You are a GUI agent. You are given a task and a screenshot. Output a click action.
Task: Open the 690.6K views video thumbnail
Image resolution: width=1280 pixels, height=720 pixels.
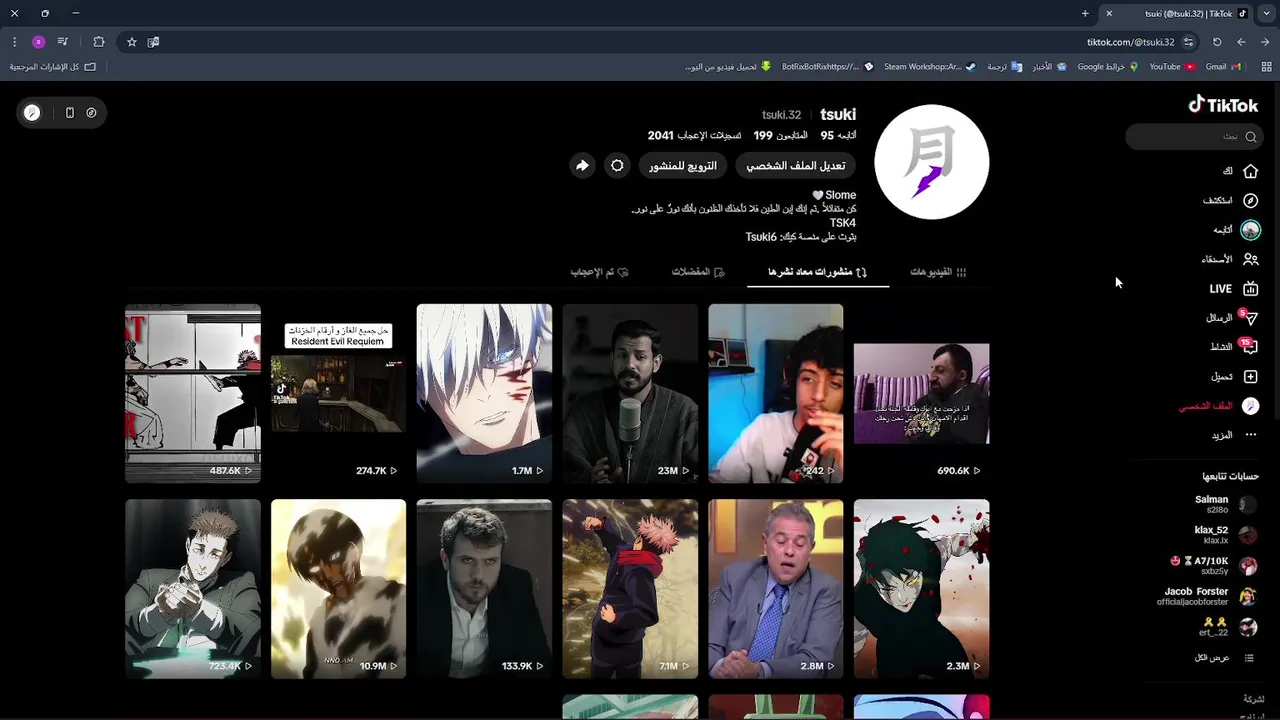click(x=921, y=394)
